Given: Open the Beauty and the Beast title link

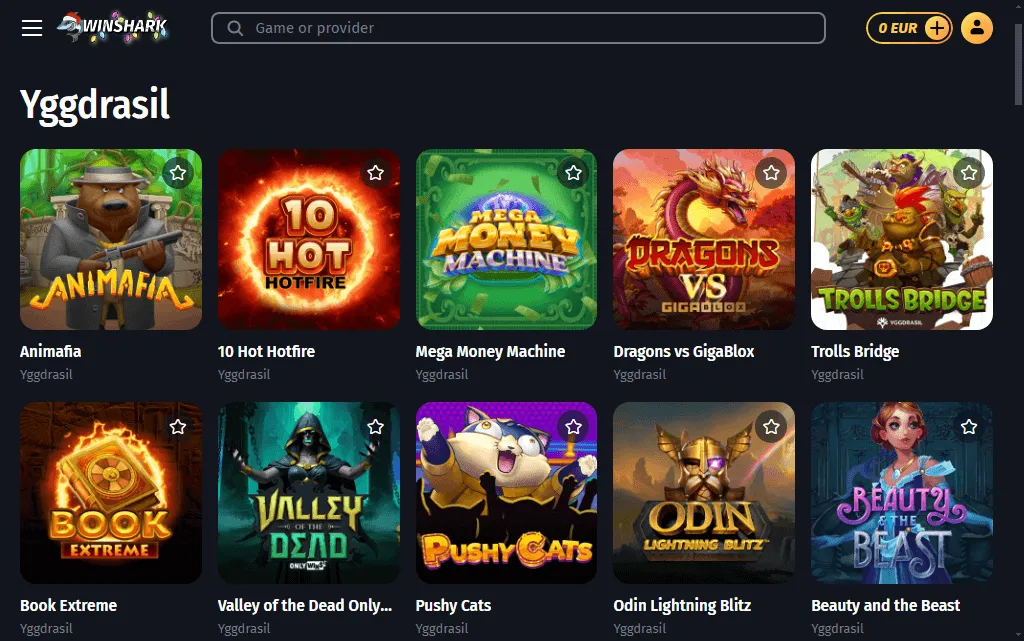Looking at the screenshot, I should click(x=885, y=605).
